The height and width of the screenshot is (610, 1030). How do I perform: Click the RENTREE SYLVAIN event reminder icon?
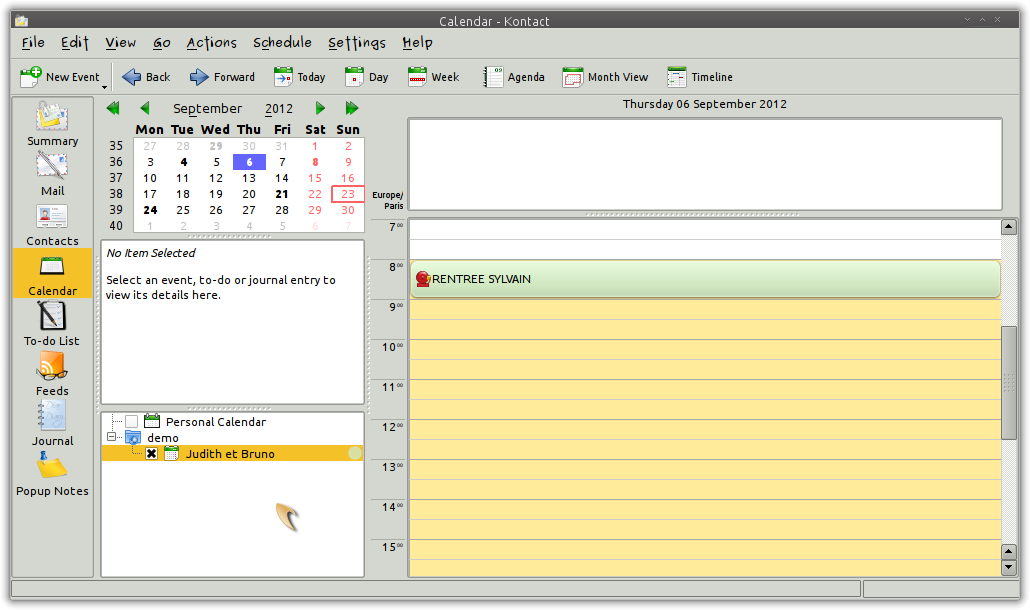[422, 279]
